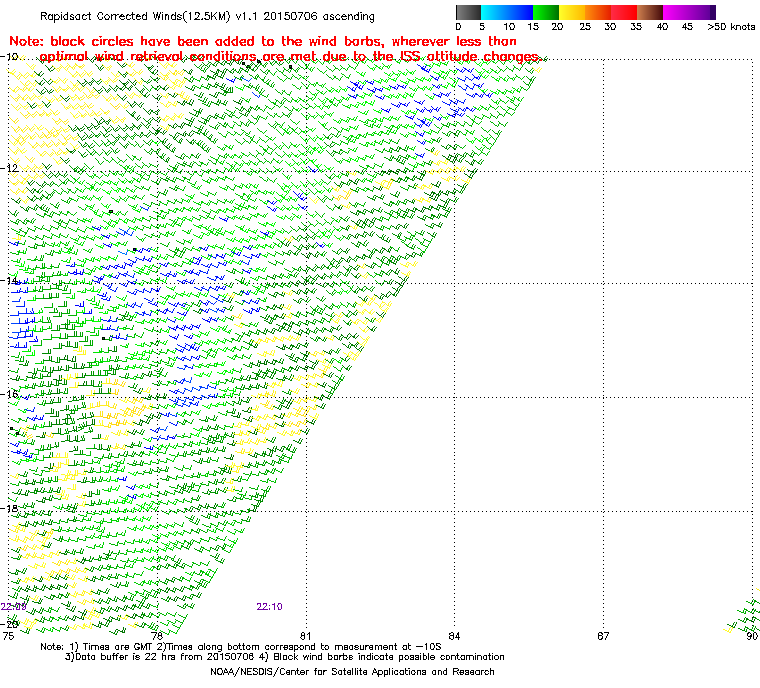The width and height of the screenshot is (760, 688).
Task: Click the '-10' latitude axis label
Action: (9, 57)
